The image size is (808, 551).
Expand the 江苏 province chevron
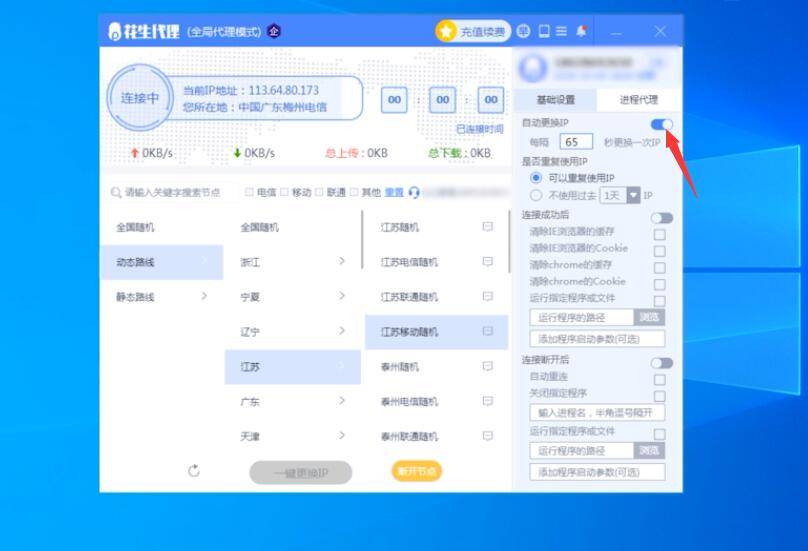click(342, 366)
